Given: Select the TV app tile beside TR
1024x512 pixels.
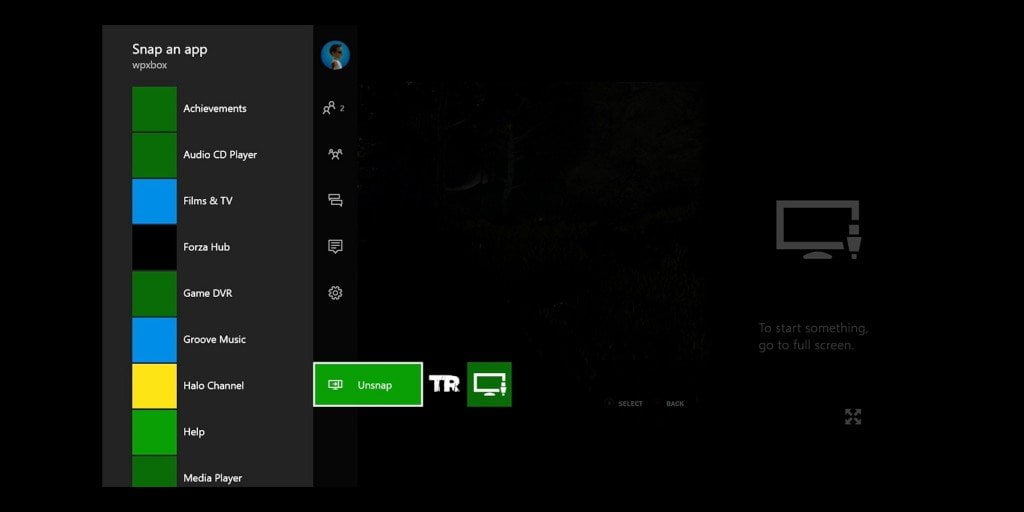Looking at the screenshot, I should (489, 385).
